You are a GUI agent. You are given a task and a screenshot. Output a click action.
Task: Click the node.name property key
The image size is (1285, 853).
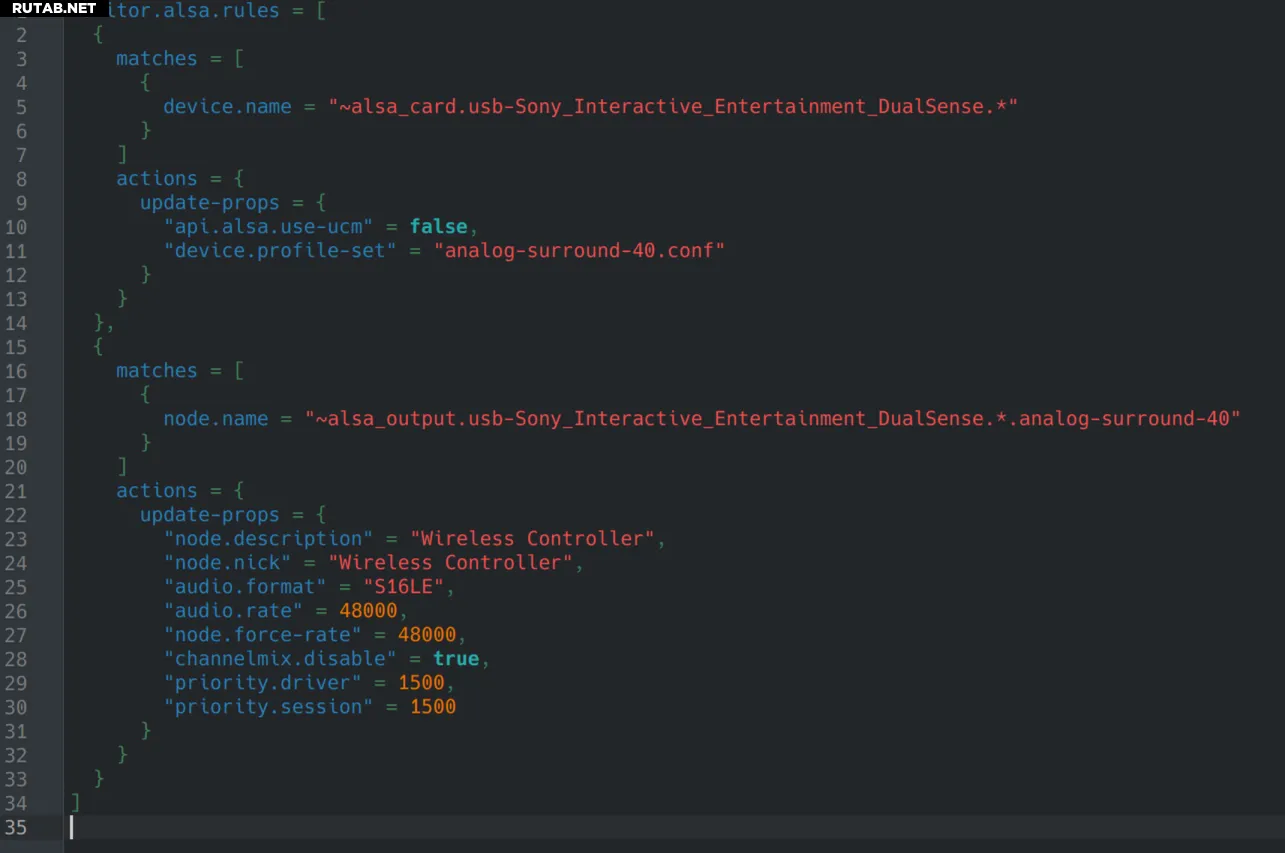pos(215,419)
